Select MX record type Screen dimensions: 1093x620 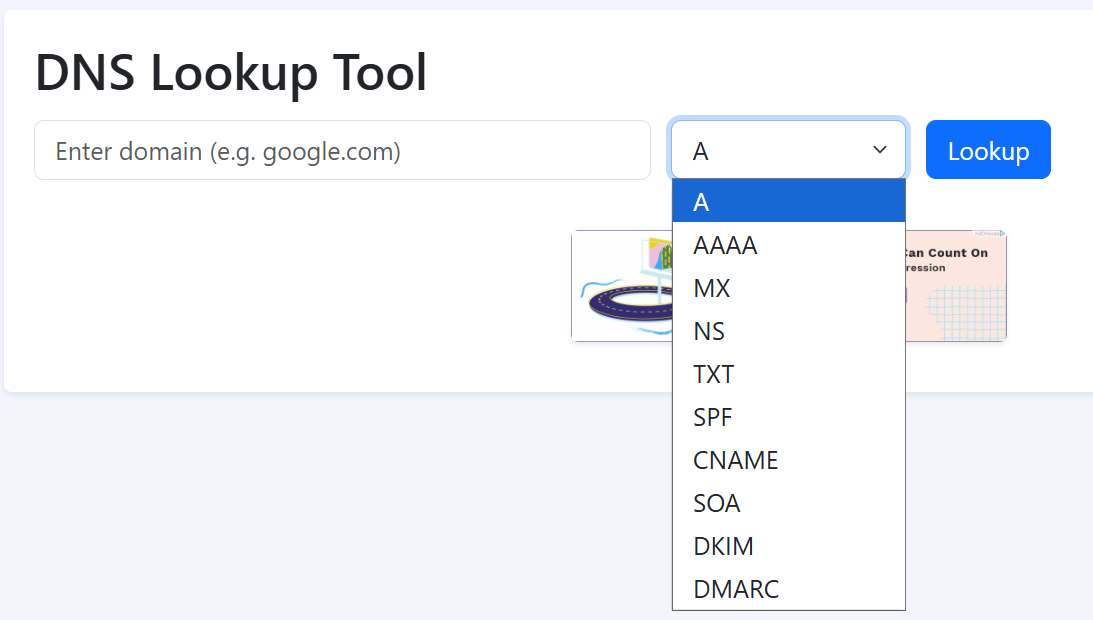coord(788,288)
